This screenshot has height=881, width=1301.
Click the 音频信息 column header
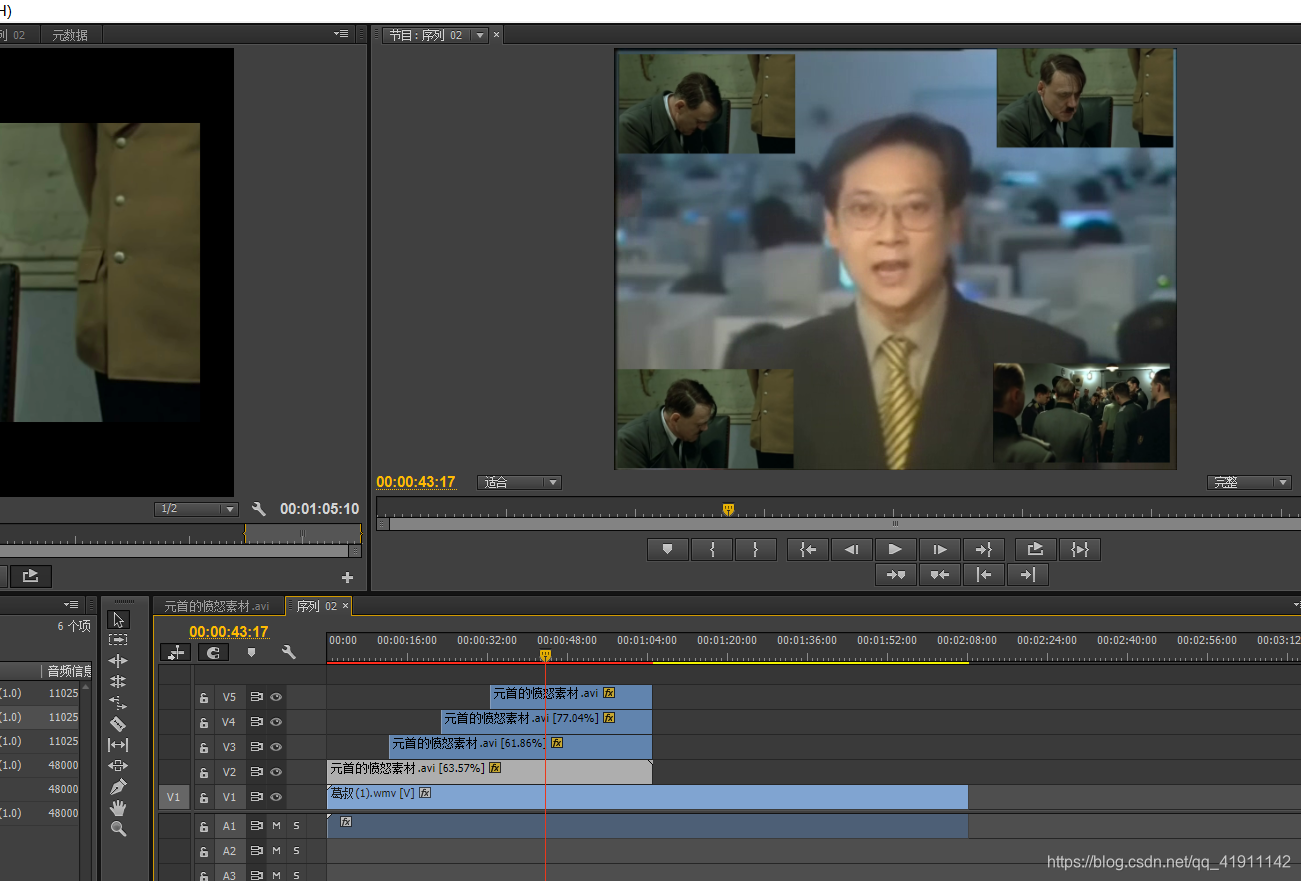pyautogui.click(x=68, y=671)
